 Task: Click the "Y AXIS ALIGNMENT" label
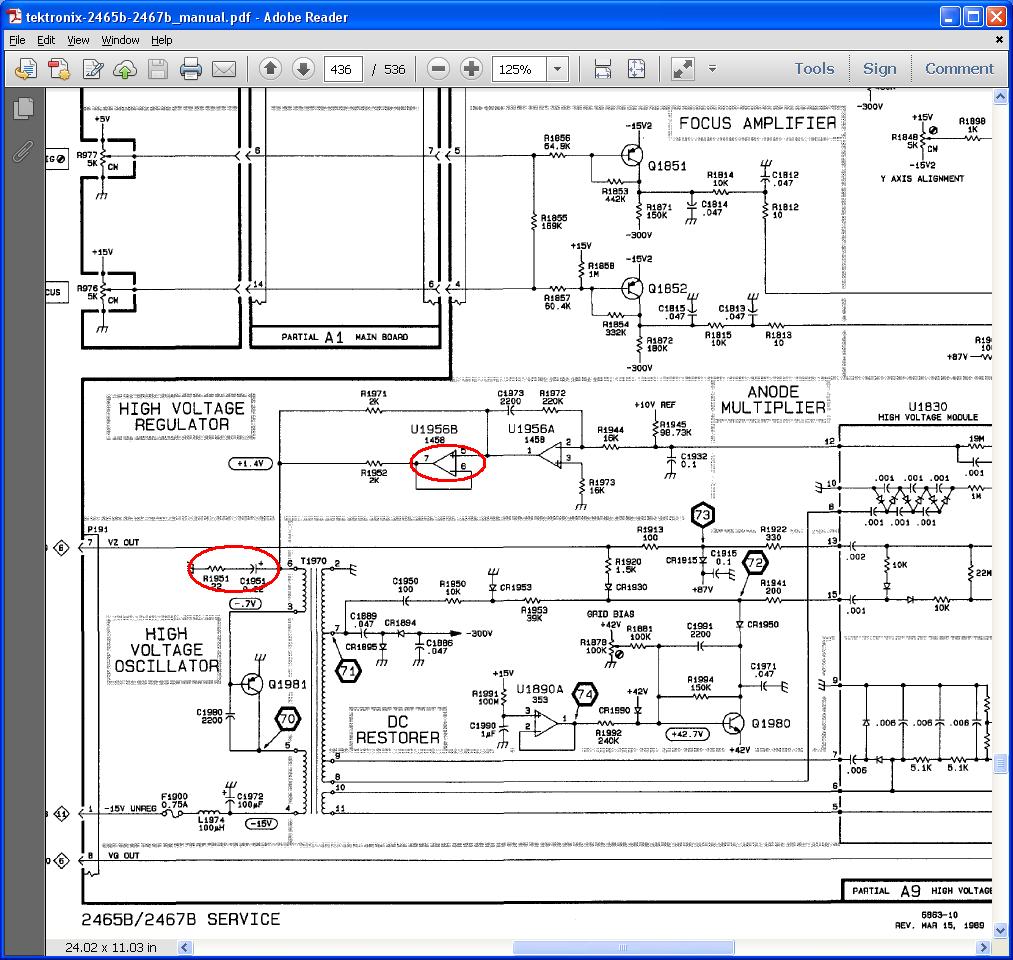(x=922, y=178)
